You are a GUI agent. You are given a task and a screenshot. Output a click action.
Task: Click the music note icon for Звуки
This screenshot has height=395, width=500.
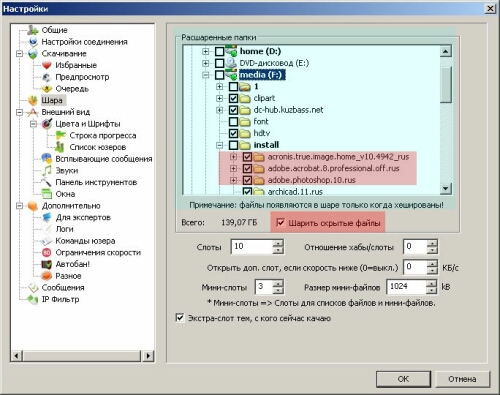(x=47, y=170)
